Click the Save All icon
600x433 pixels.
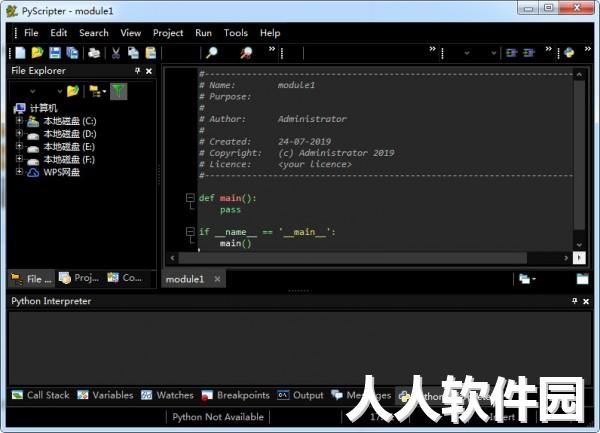(72, 53)
